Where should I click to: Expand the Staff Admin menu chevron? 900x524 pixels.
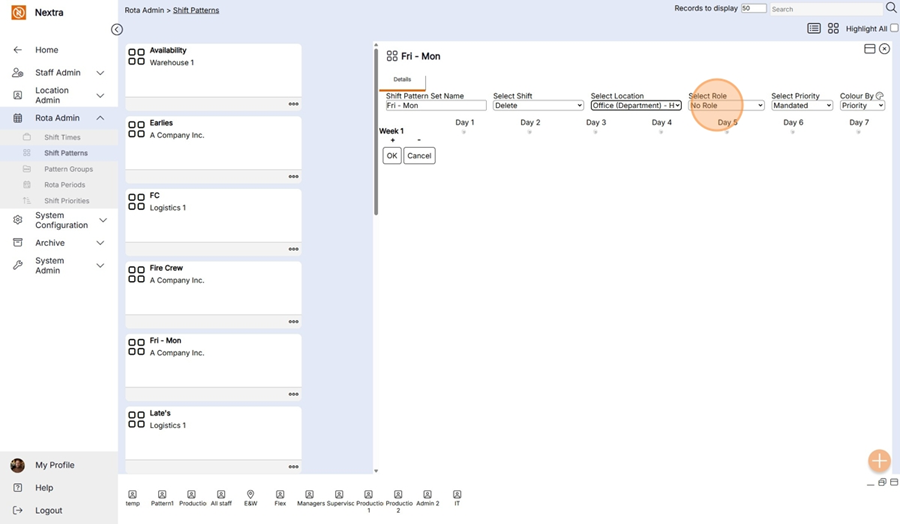(x=100, y=72)
